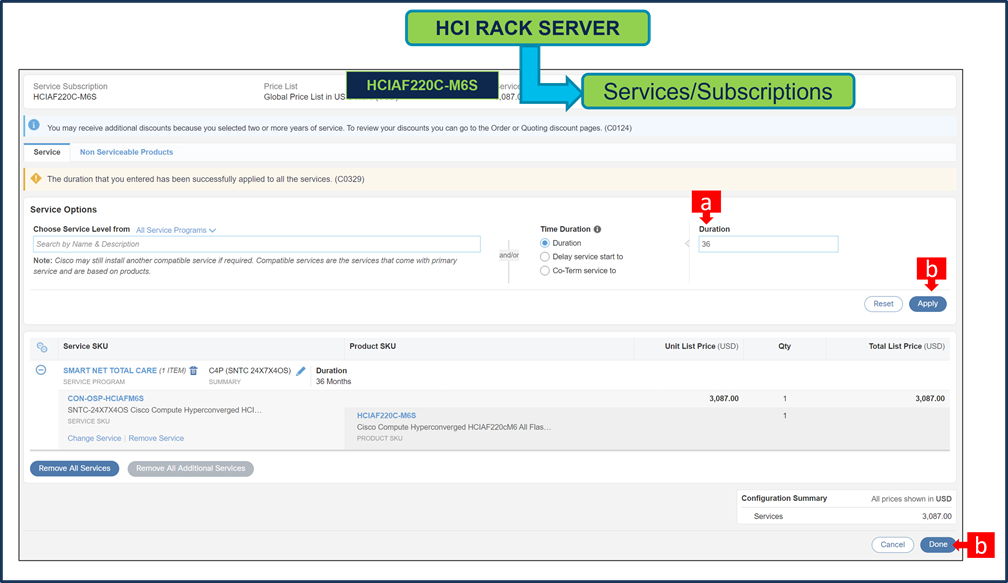Viewport: 1008px width, 583px height.
Task: Click the Qty column header
Action: (784, 346)
